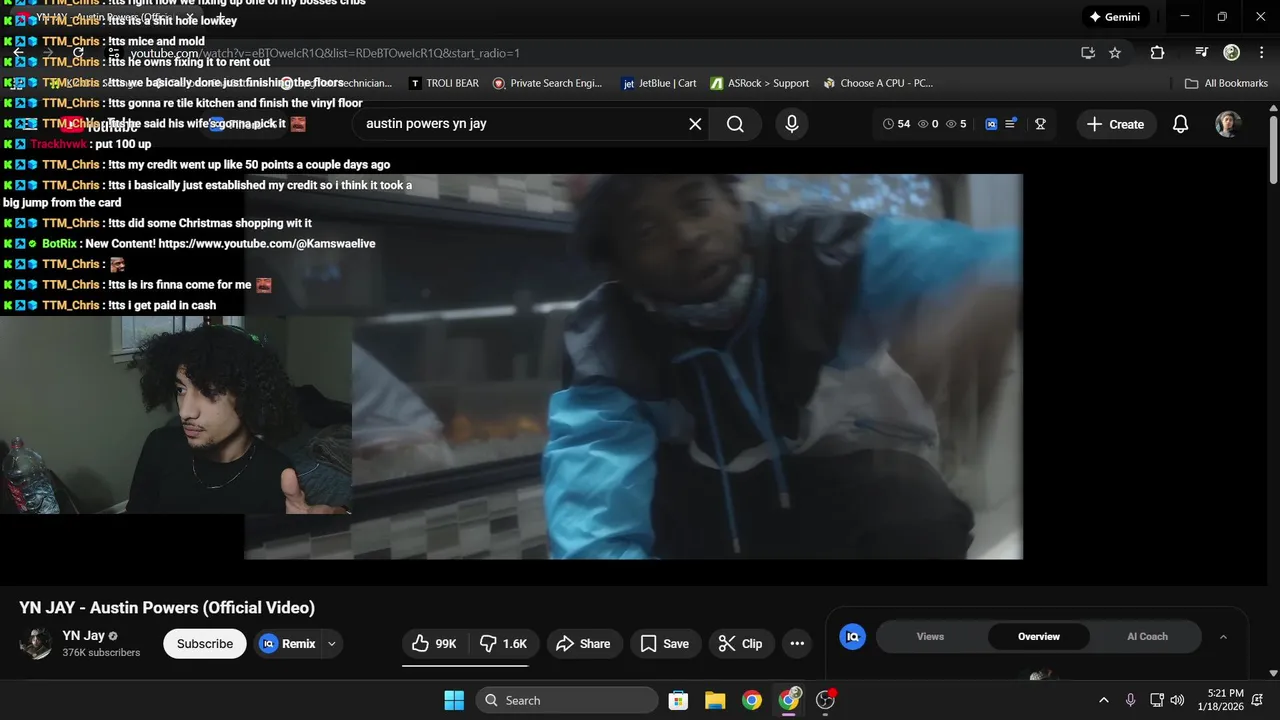Click the search magnifier button

(735, 124)
